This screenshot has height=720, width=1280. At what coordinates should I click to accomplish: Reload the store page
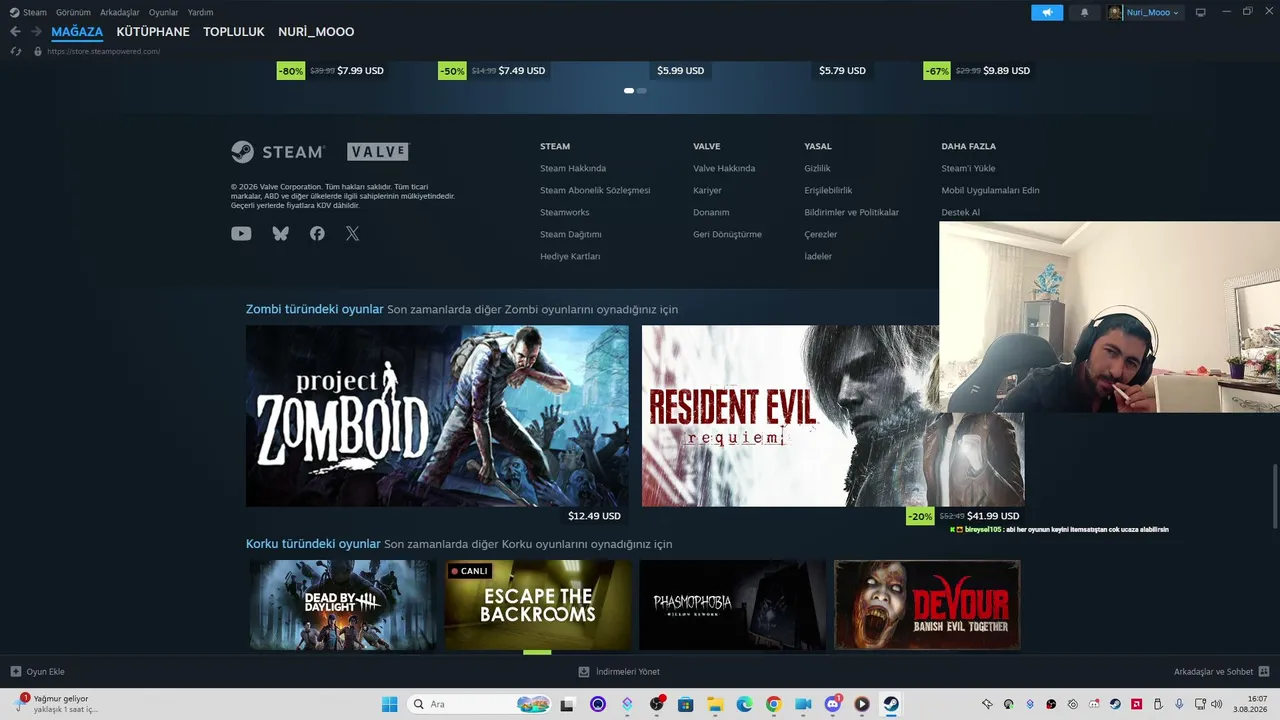(16, 51)
